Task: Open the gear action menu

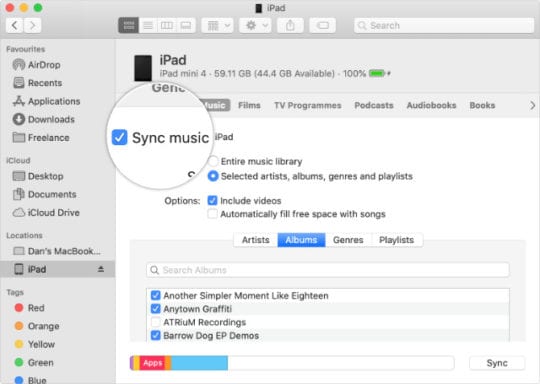Action: pyautogui.click(x=256, y=25)
